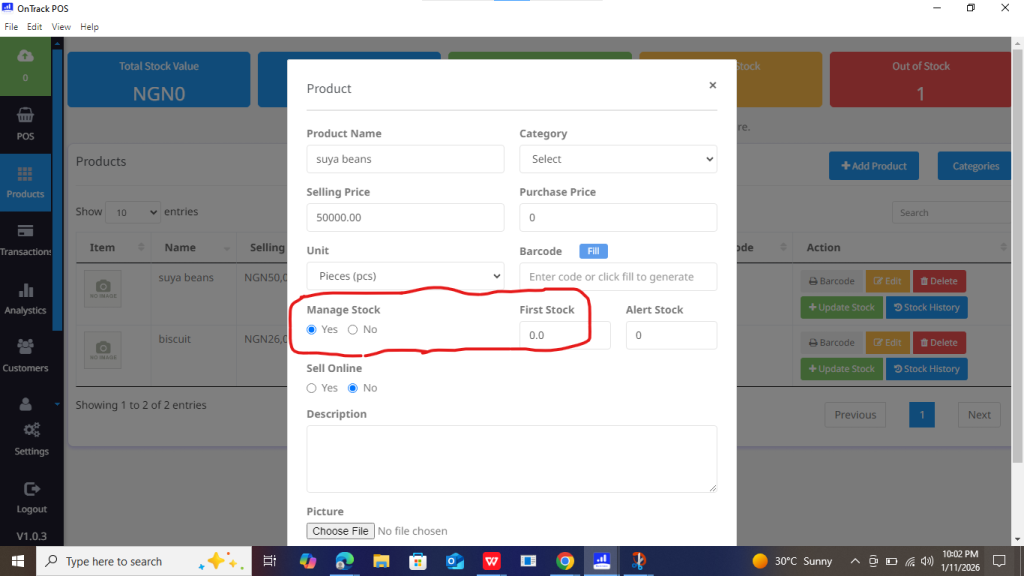Open the Category dropdown
The width and height of the screenshot is (1024, 576).
[617, 159]
